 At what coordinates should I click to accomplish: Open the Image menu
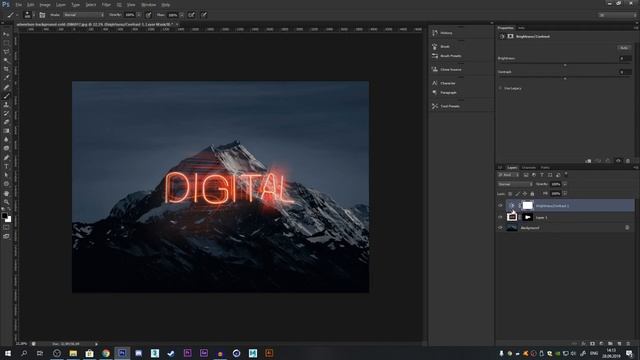pos(45,5)
